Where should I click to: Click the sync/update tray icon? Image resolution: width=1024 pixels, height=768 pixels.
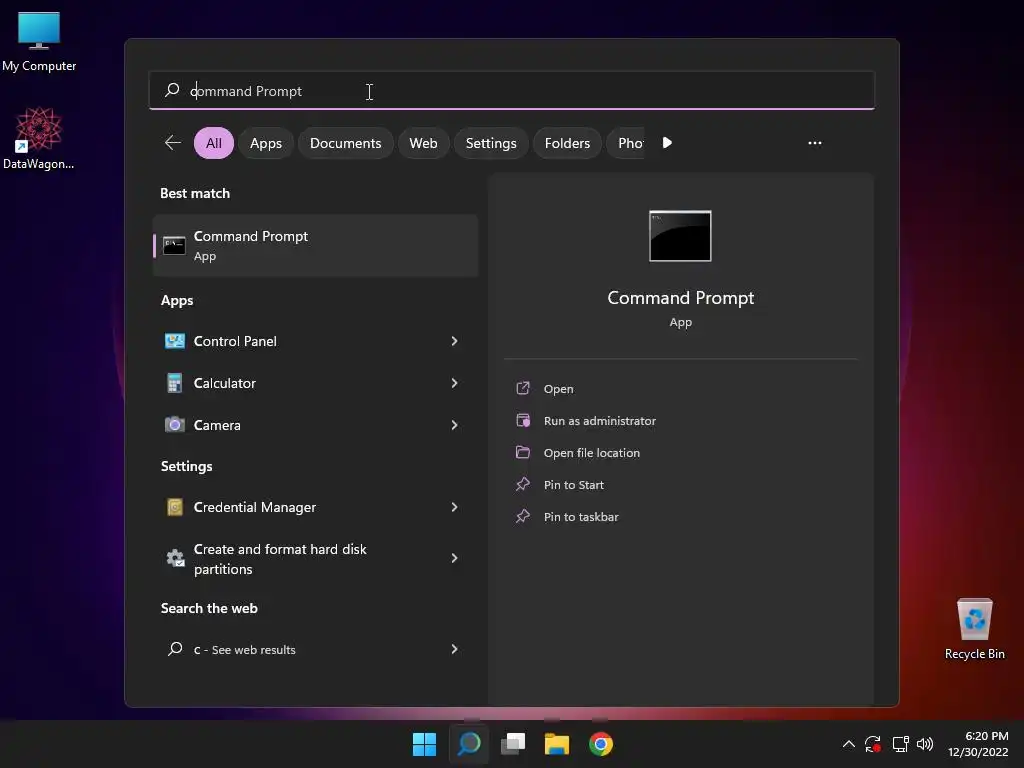[873, 744]
